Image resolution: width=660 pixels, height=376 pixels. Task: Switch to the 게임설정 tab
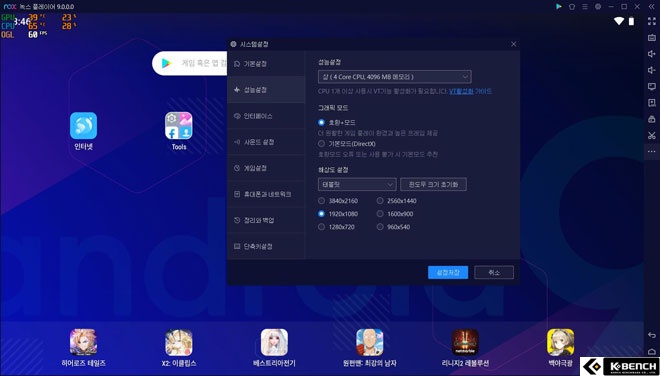point(266,168)
